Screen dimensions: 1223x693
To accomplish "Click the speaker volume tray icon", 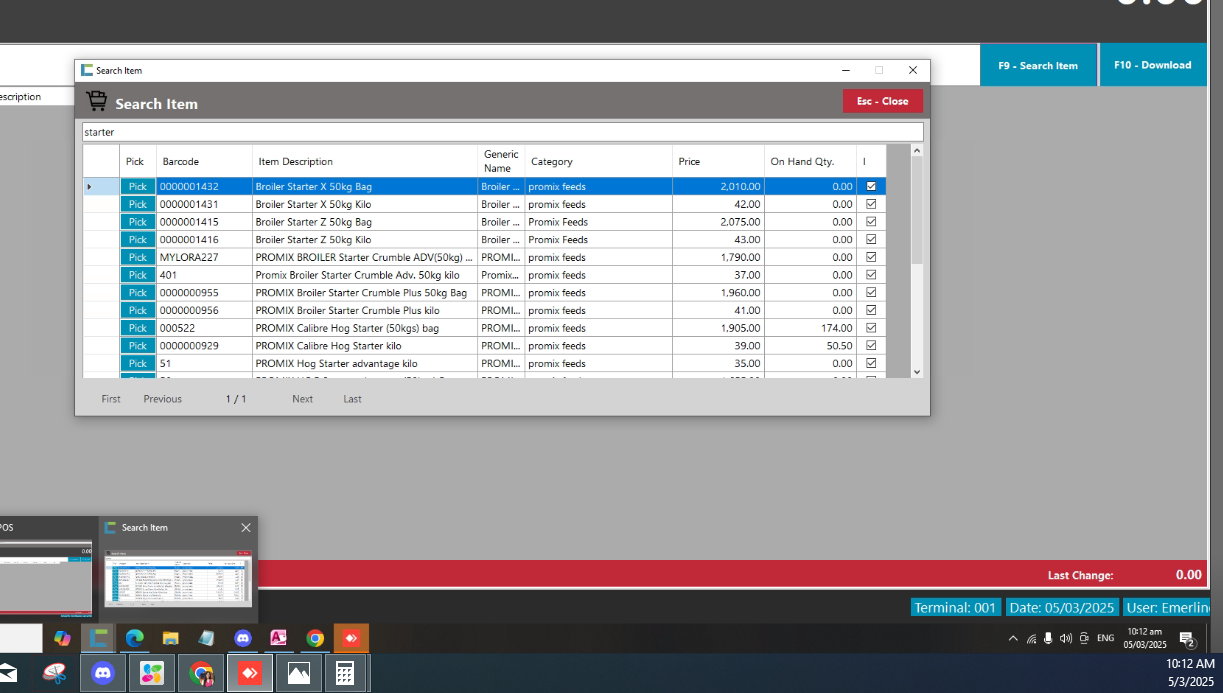I will (1065, 638).
